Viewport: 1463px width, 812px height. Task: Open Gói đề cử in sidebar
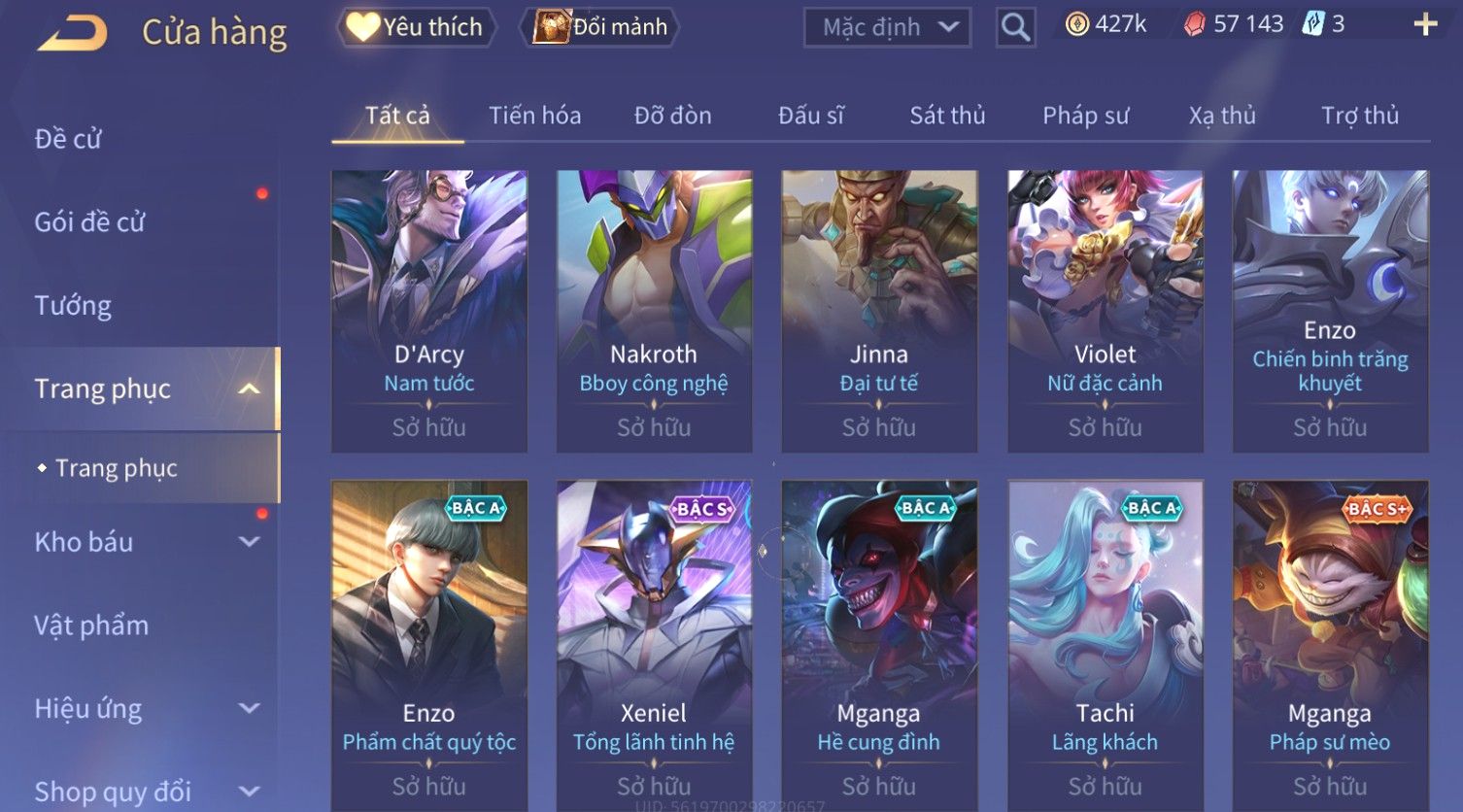pos(89,222)
